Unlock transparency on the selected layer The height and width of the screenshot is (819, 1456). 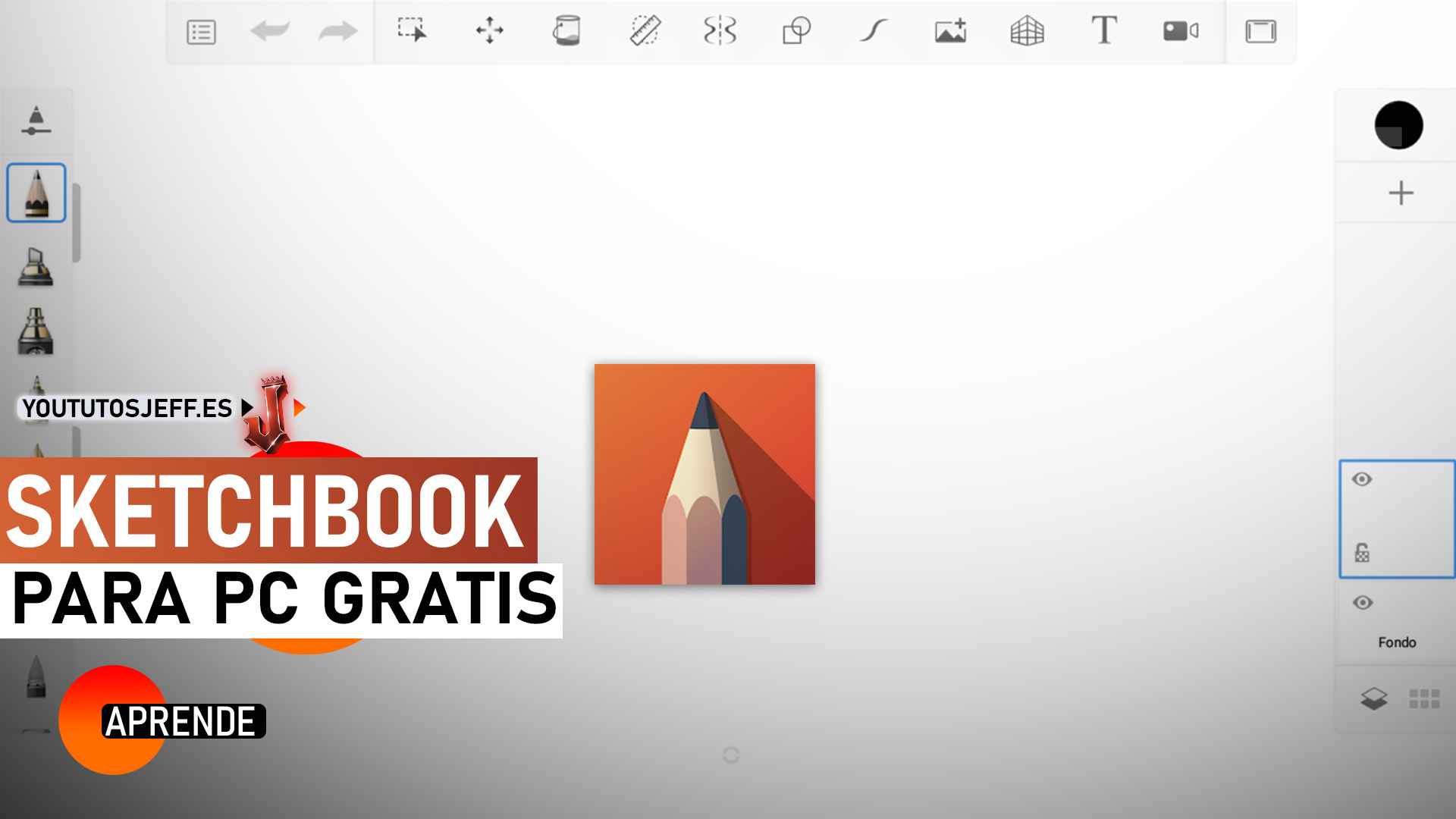(1363, 553)
